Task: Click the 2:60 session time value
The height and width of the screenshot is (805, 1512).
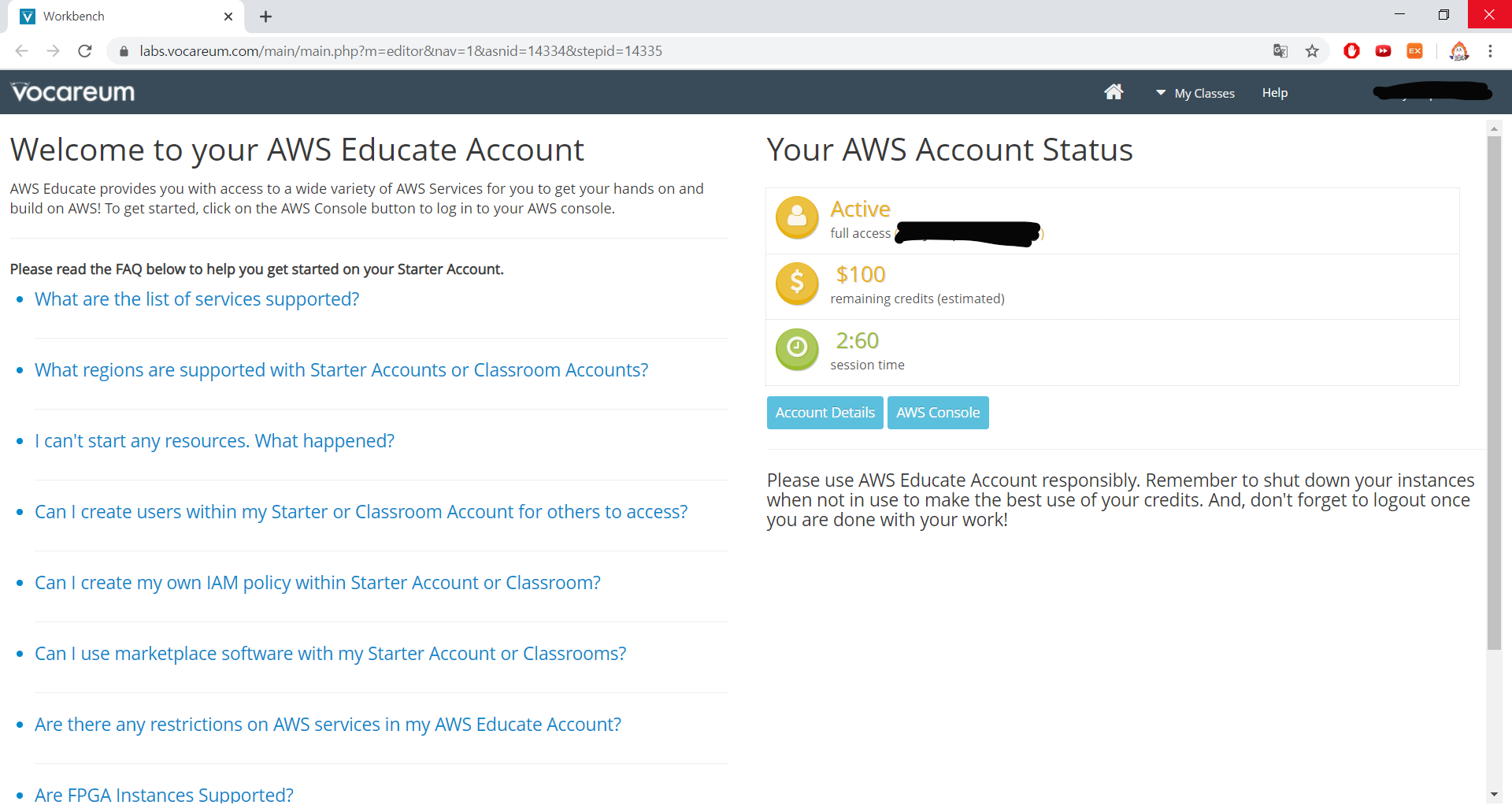Action: point(857,340)
